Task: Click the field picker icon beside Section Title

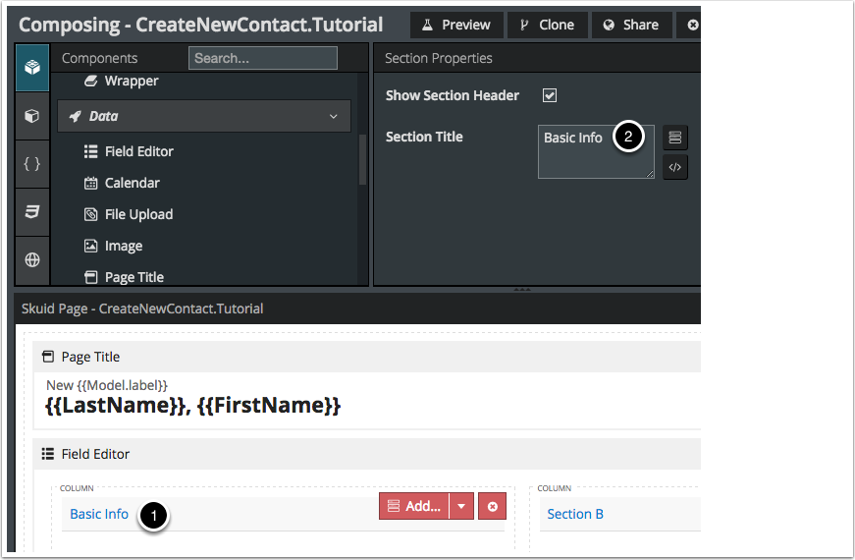Action: pyautogui.click(x=675, y=137)
